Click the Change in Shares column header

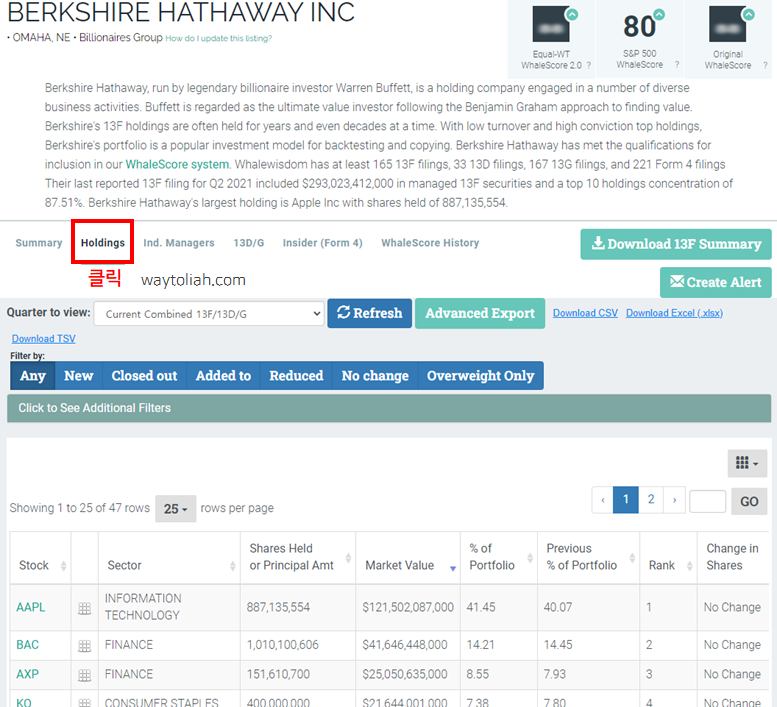(x=732, y=557)
